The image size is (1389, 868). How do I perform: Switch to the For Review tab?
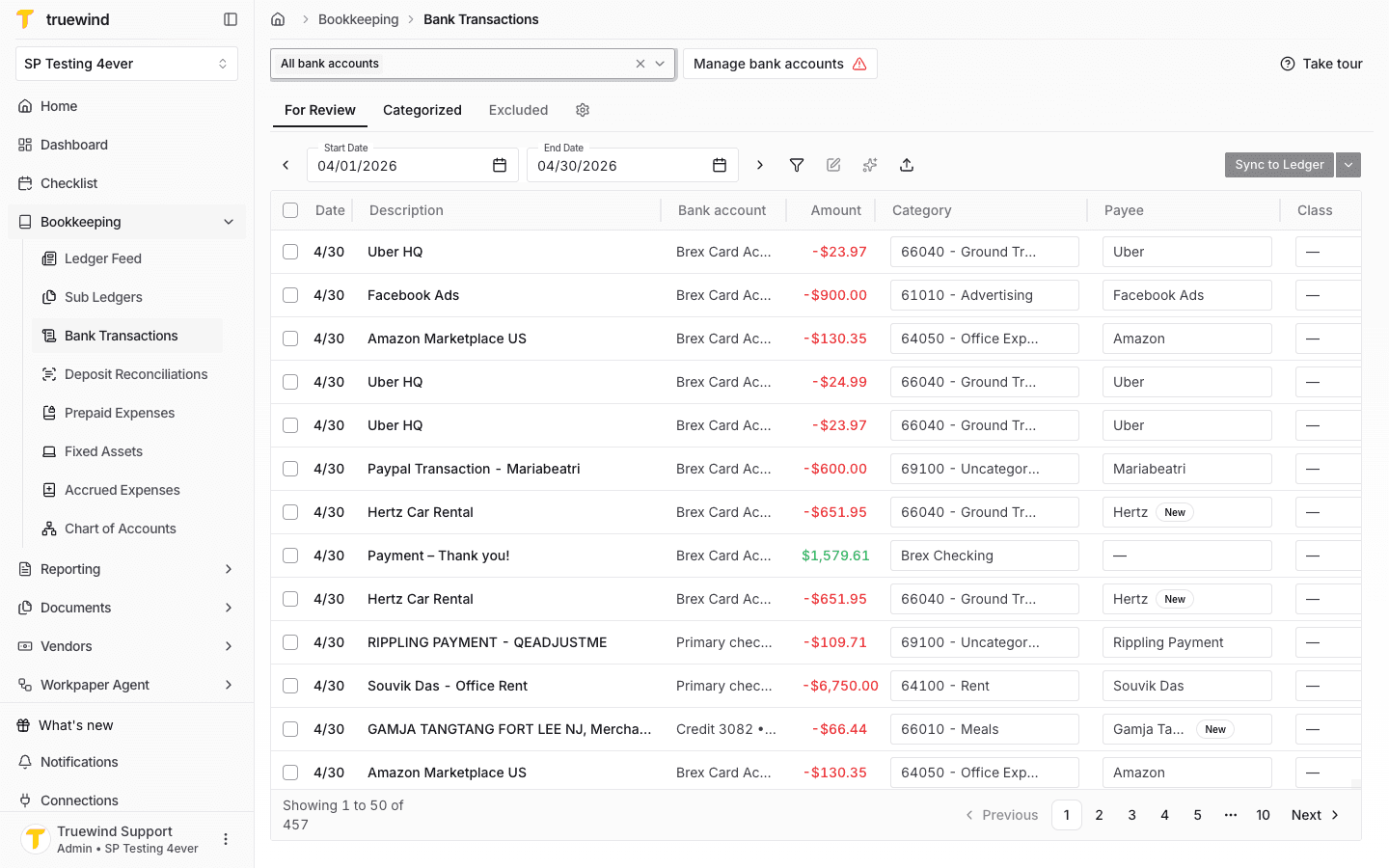(320, 110)
